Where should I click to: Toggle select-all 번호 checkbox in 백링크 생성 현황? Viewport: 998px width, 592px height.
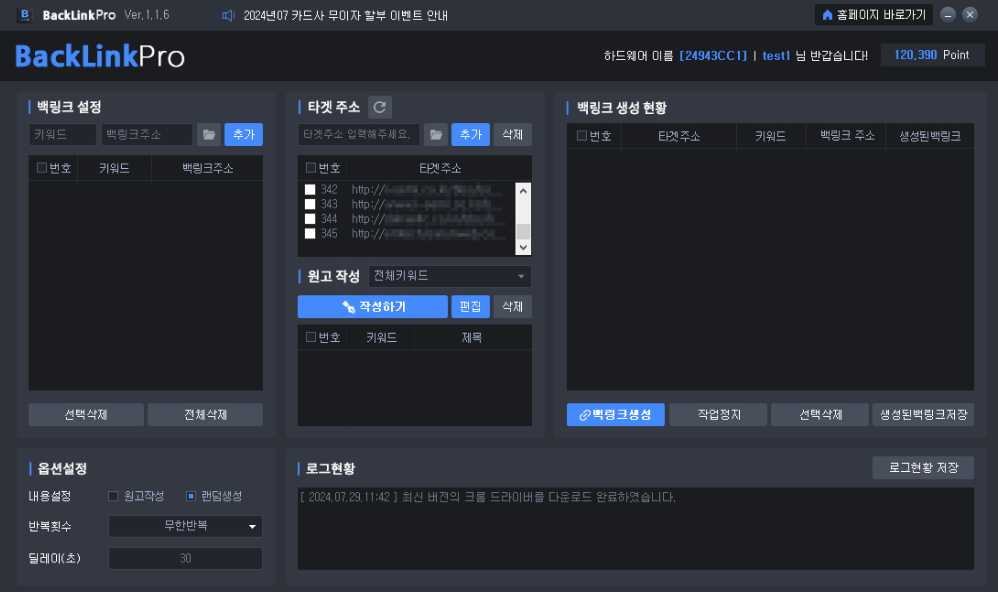tap(581, 136)
